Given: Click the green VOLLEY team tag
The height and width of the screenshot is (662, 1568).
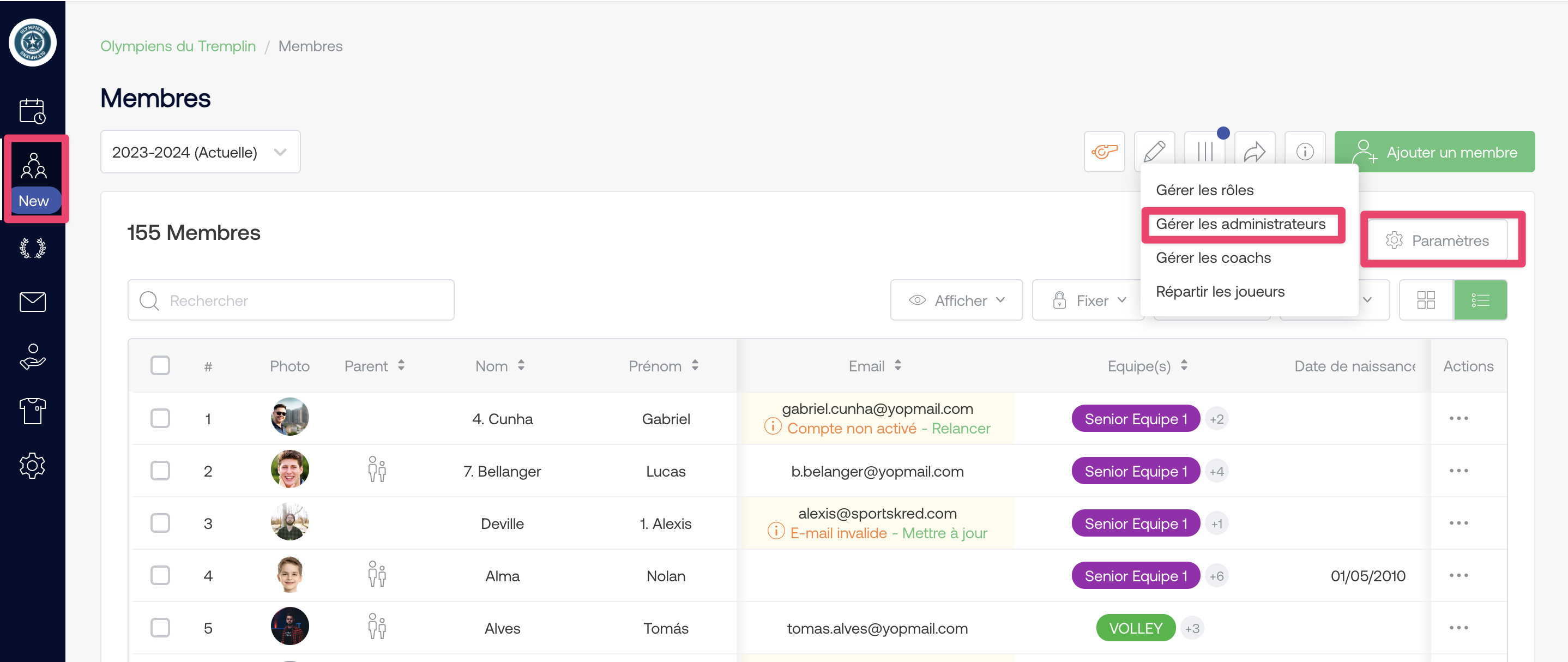Looking at the screenshot, I should click(x=1135, y=628).
